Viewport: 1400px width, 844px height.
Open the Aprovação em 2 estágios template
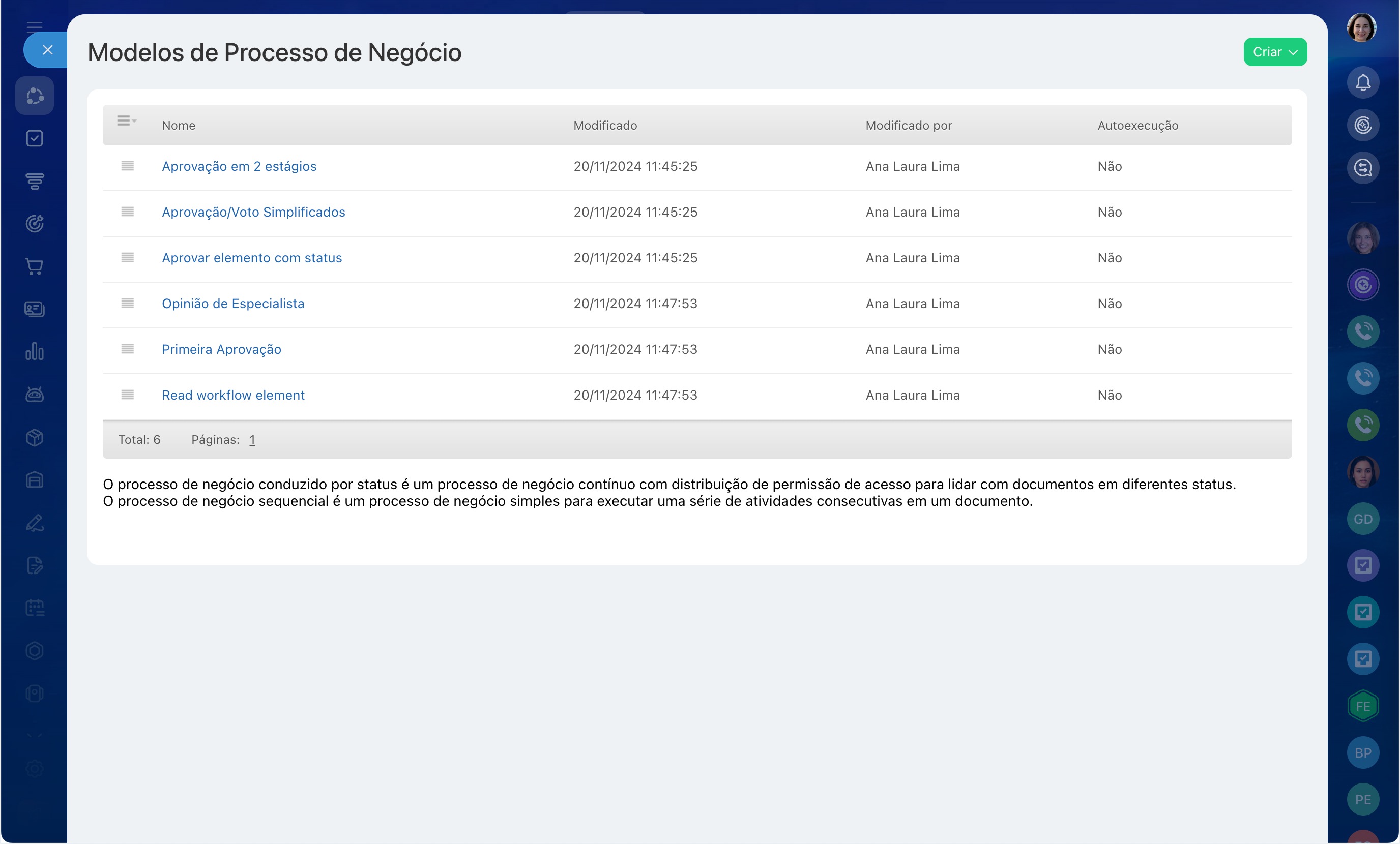239,166
